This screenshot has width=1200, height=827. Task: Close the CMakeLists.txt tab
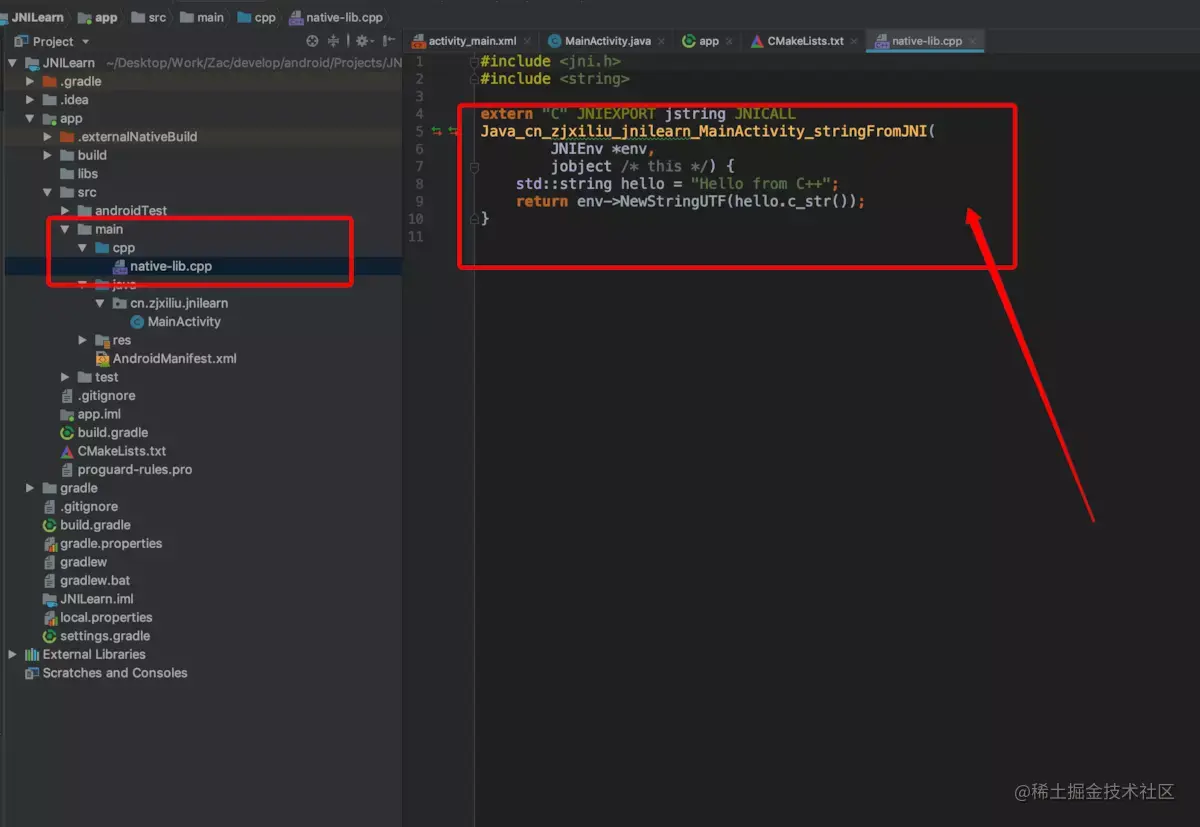pyautogui.click(x=856, y=41)
